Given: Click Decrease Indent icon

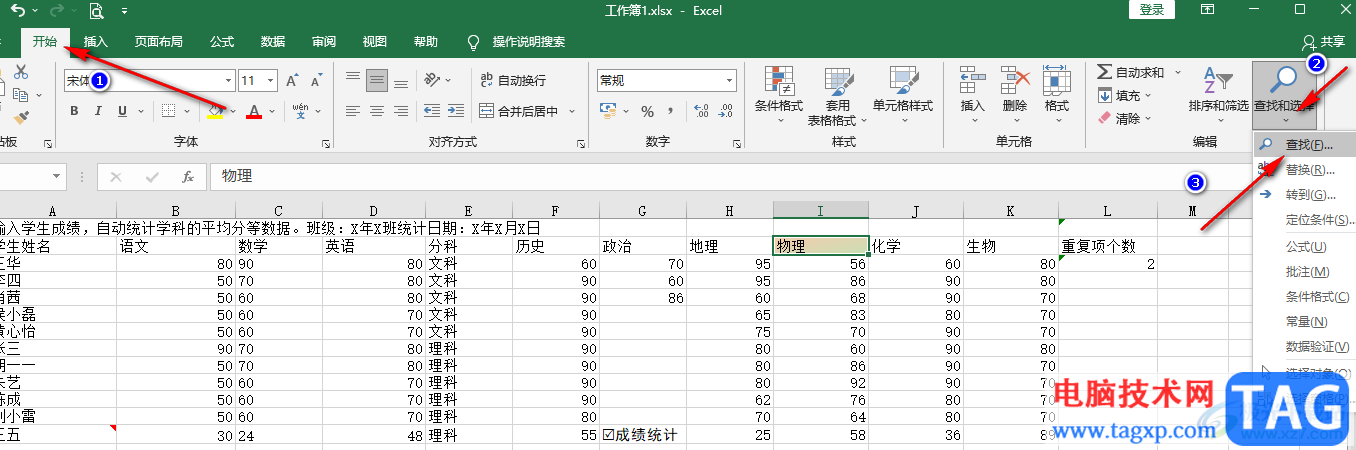Looking at the screenshot, I should point(431,111).
